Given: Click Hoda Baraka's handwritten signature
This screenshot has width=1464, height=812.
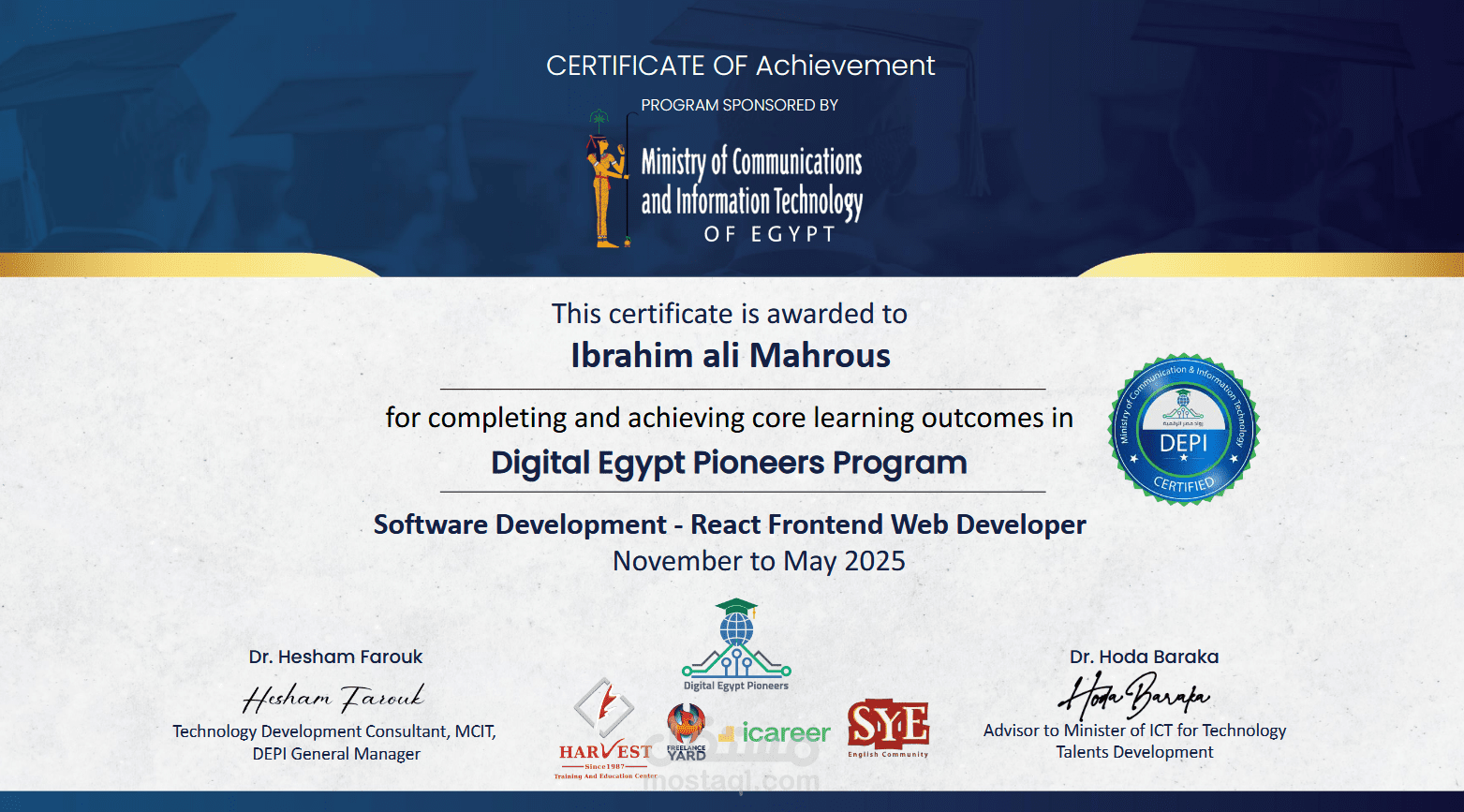Looking at the screenshot, I should (x=1134, y=695).
